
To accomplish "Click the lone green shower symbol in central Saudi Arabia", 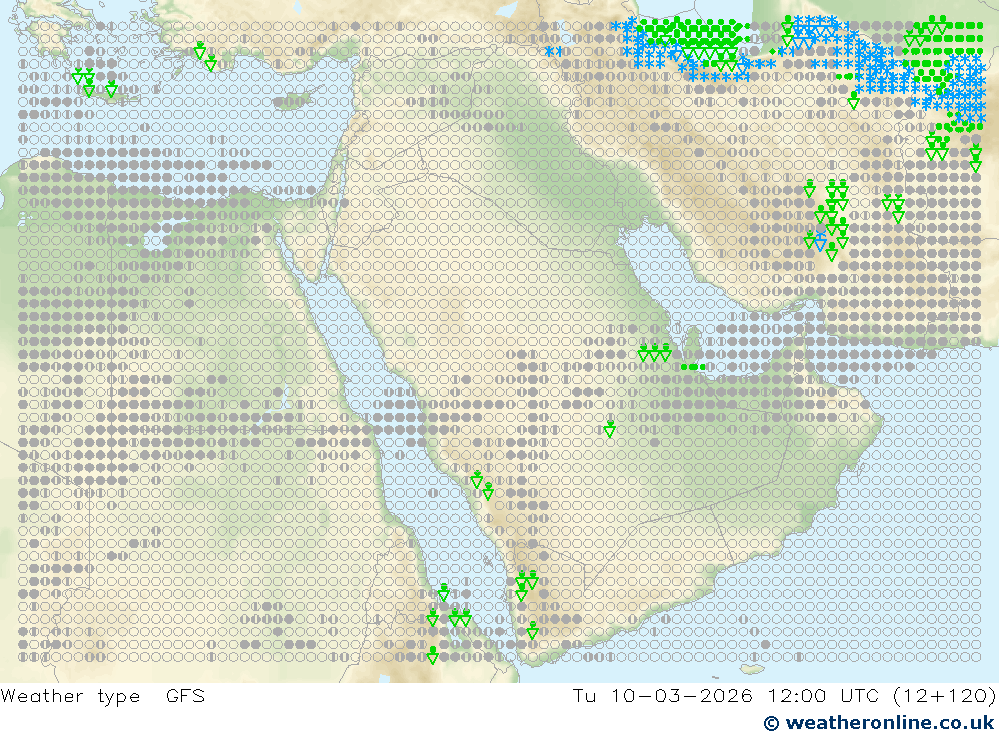I will (x=610, y=429).
